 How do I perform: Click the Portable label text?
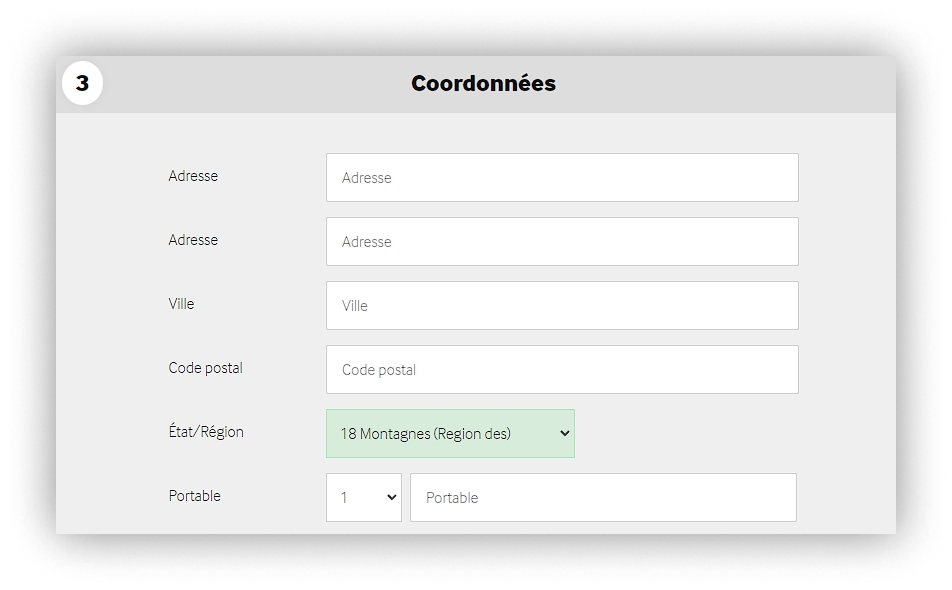194,496
